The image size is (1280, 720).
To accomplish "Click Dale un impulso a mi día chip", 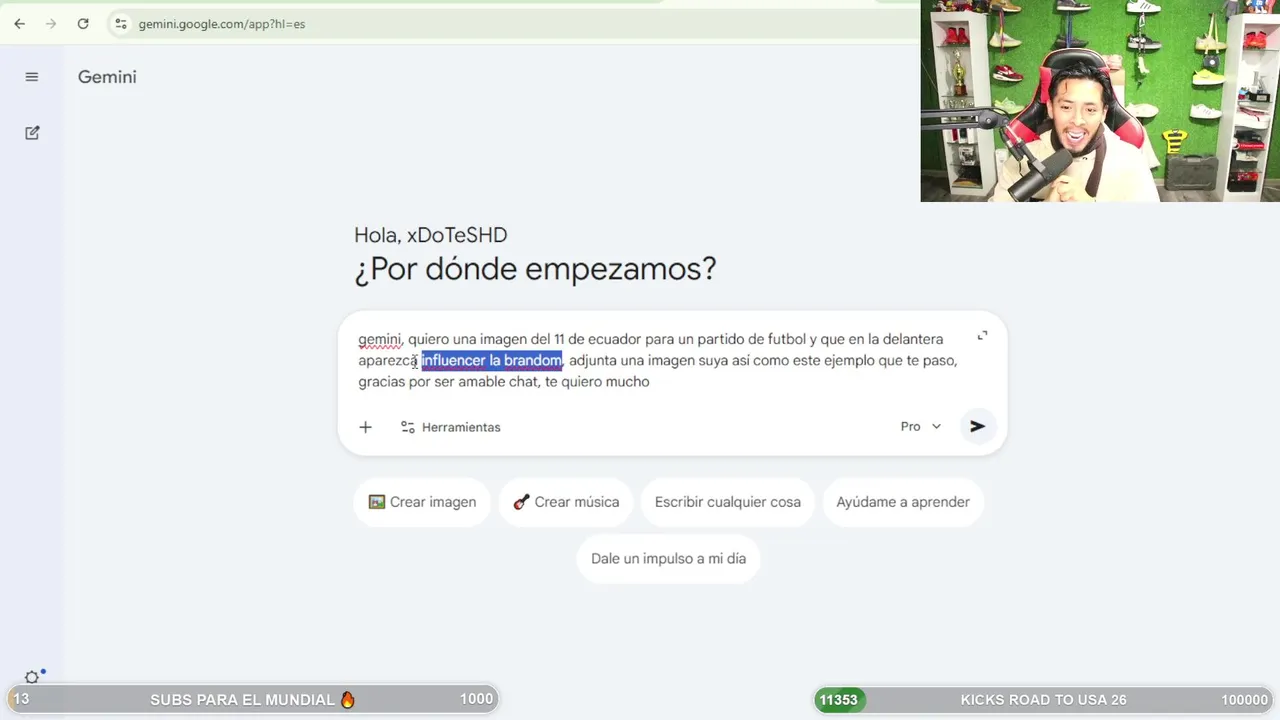I will coord(668,558).
